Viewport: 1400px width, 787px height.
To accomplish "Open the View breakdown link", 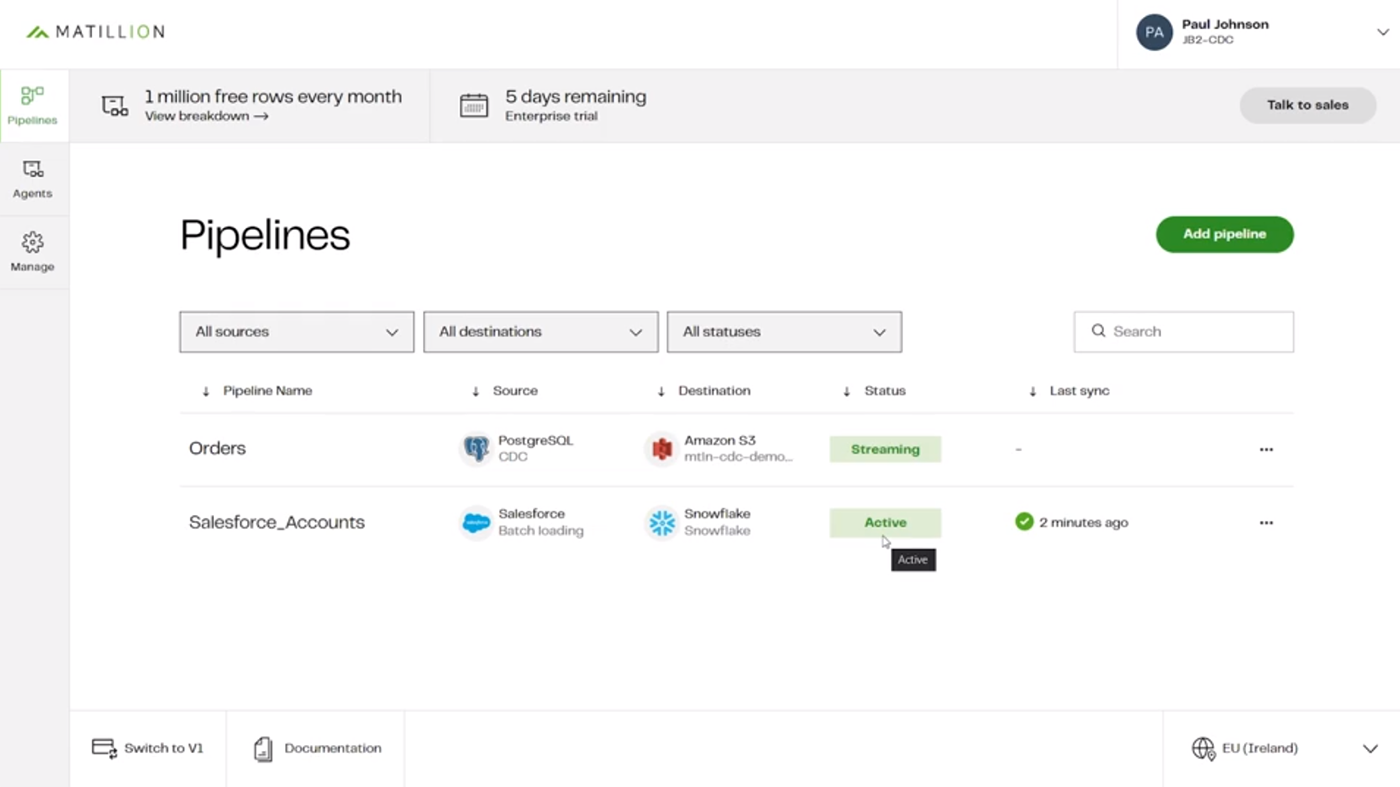I will pyautogui.click(x=206, y=116).
